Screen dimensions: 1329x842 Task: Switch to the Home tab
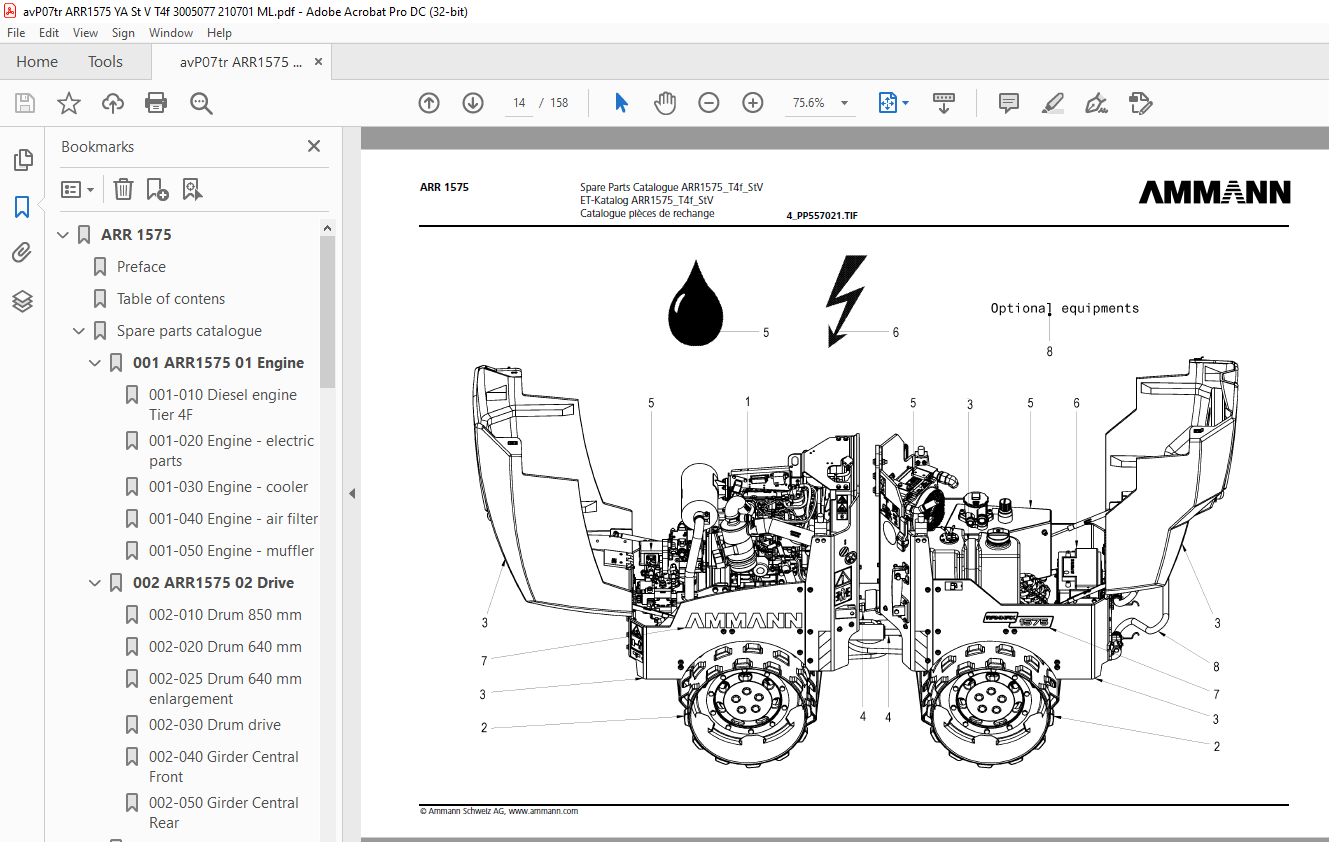pyautogui.click(x=37, y=62)
